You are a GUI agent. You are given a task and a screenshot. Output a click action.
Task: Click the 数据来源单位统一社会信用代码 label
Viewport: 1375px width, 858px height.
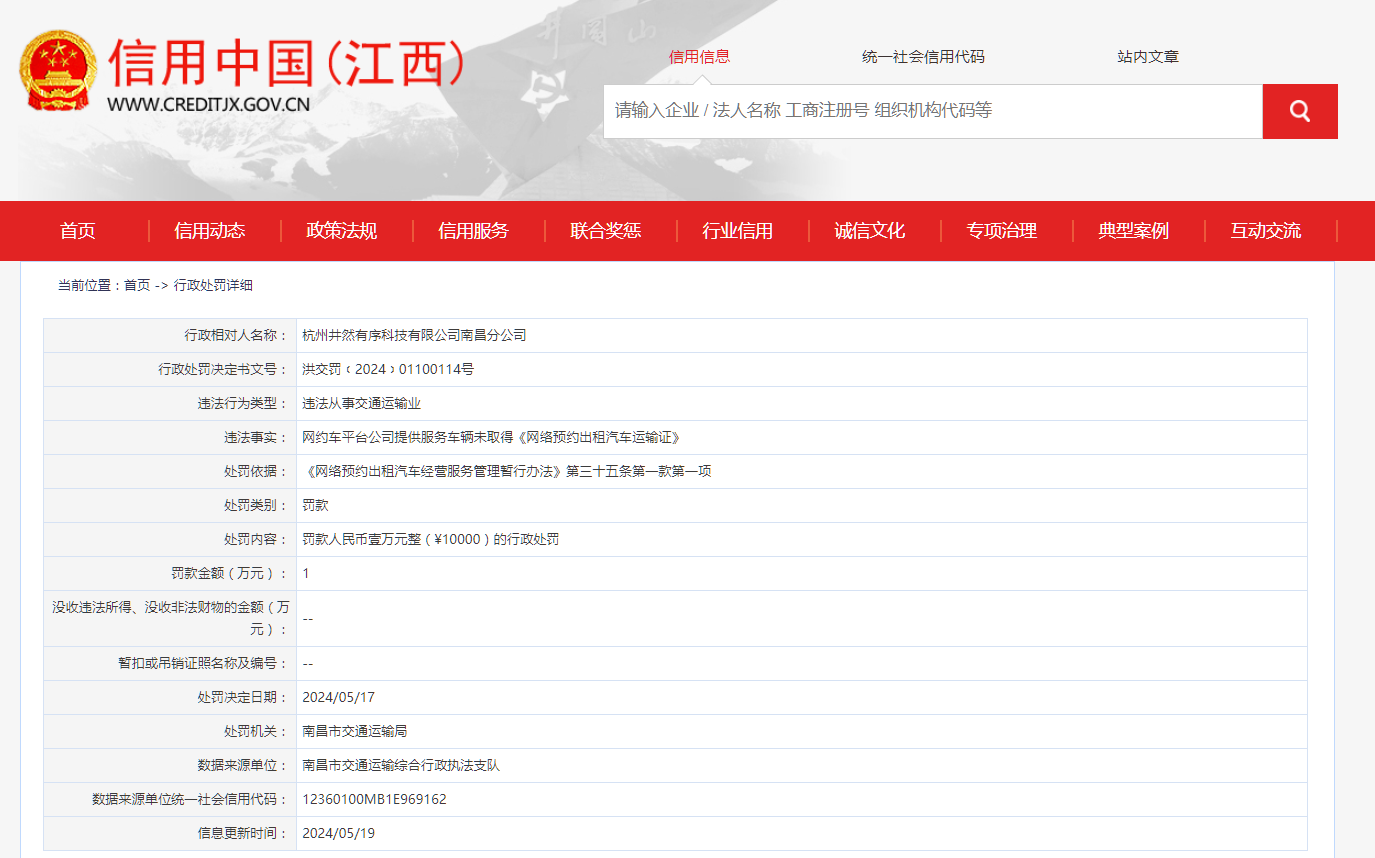(x=190, y=799)
